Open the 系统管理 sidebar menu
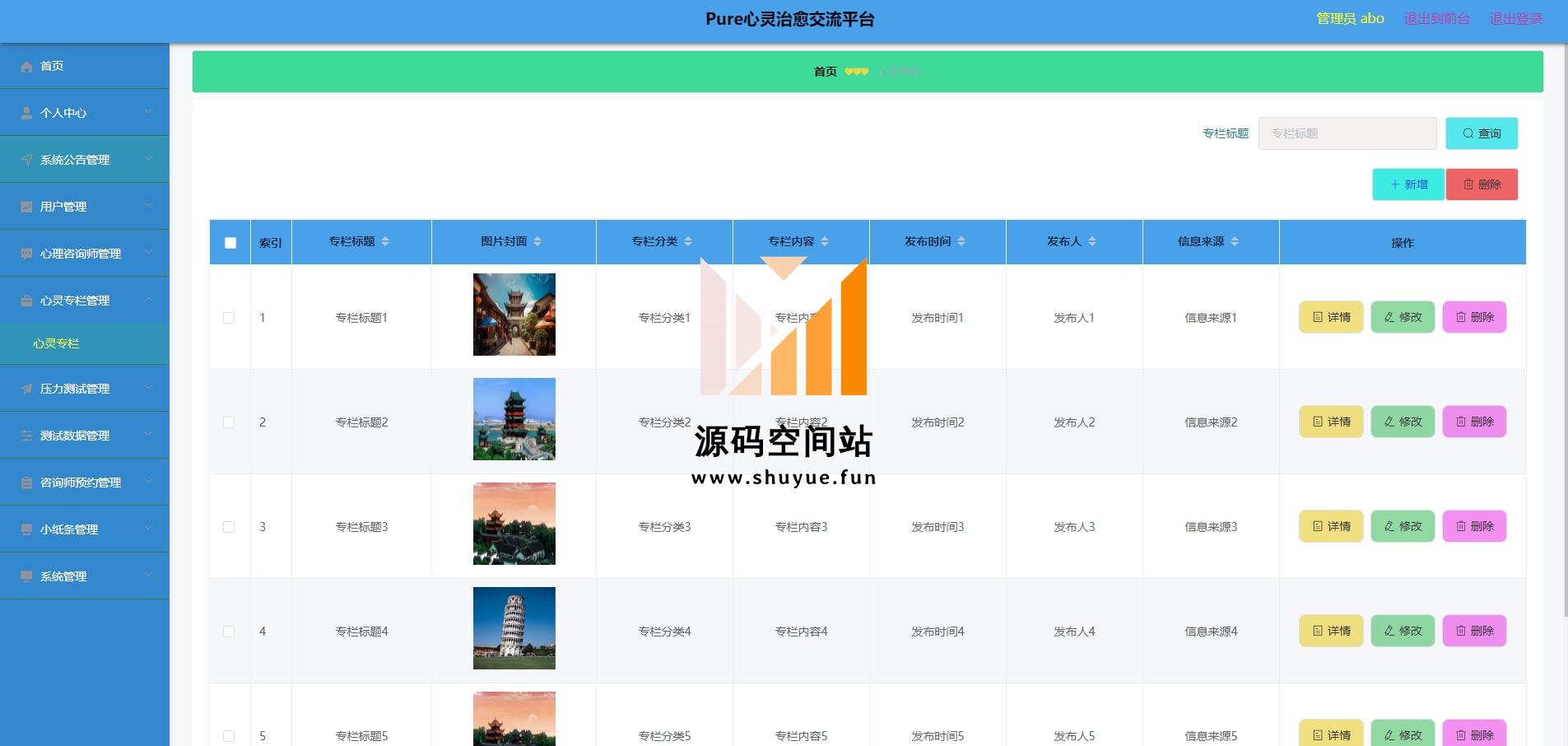 click(x=85, y=576)
